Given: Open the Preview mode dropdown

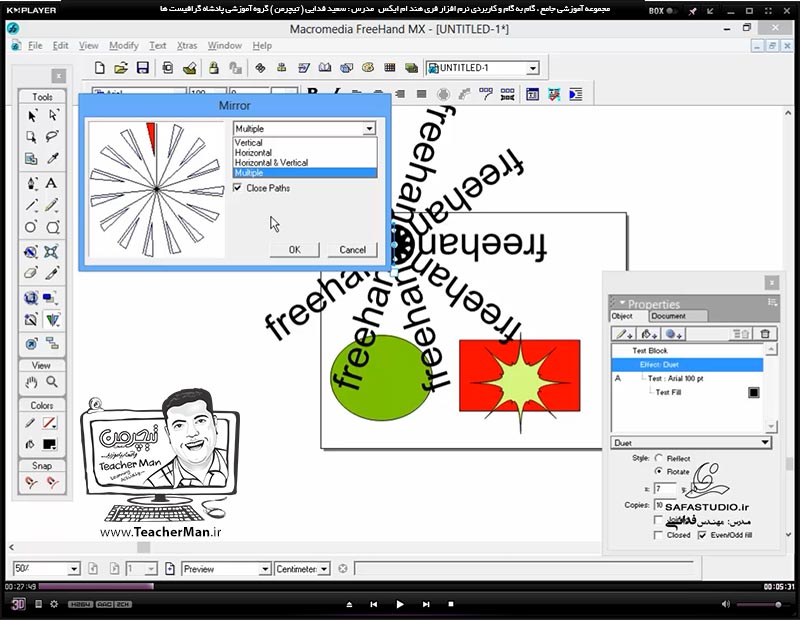Looking at the screenshot, I should [x=264, y=568].
